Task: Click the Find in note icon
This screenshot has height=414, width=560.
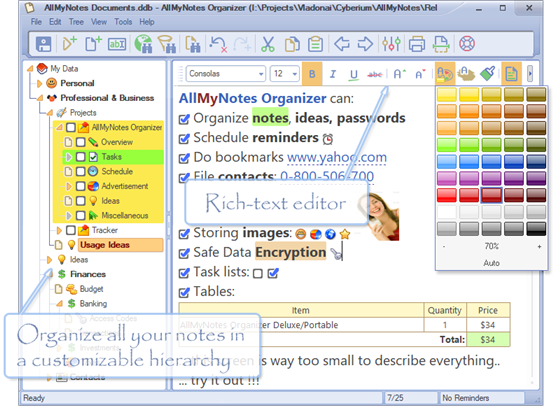Action: click(x=192, y=44)
